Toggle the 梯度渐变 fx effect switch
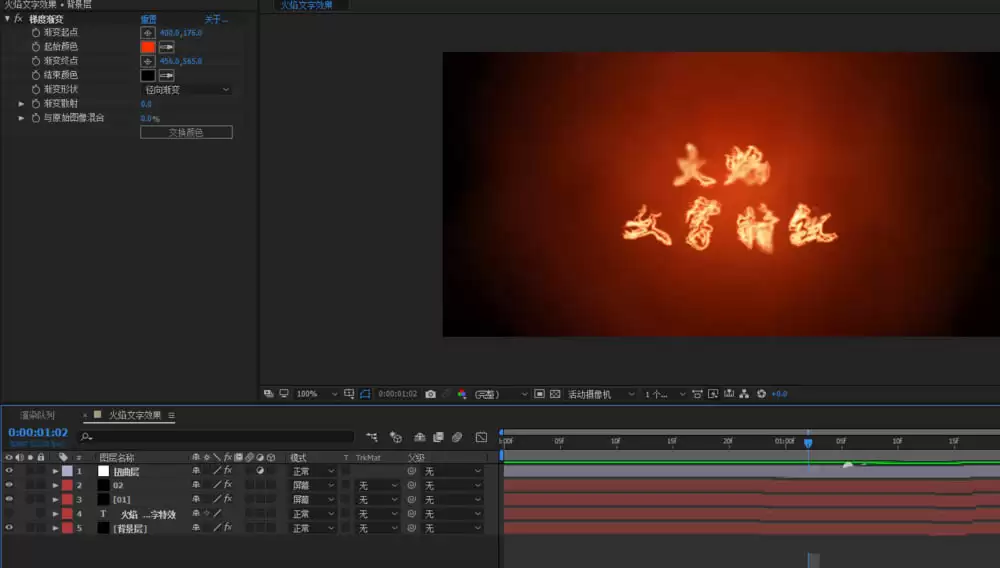The image size is (1000, 568). [x=18, y=18]
